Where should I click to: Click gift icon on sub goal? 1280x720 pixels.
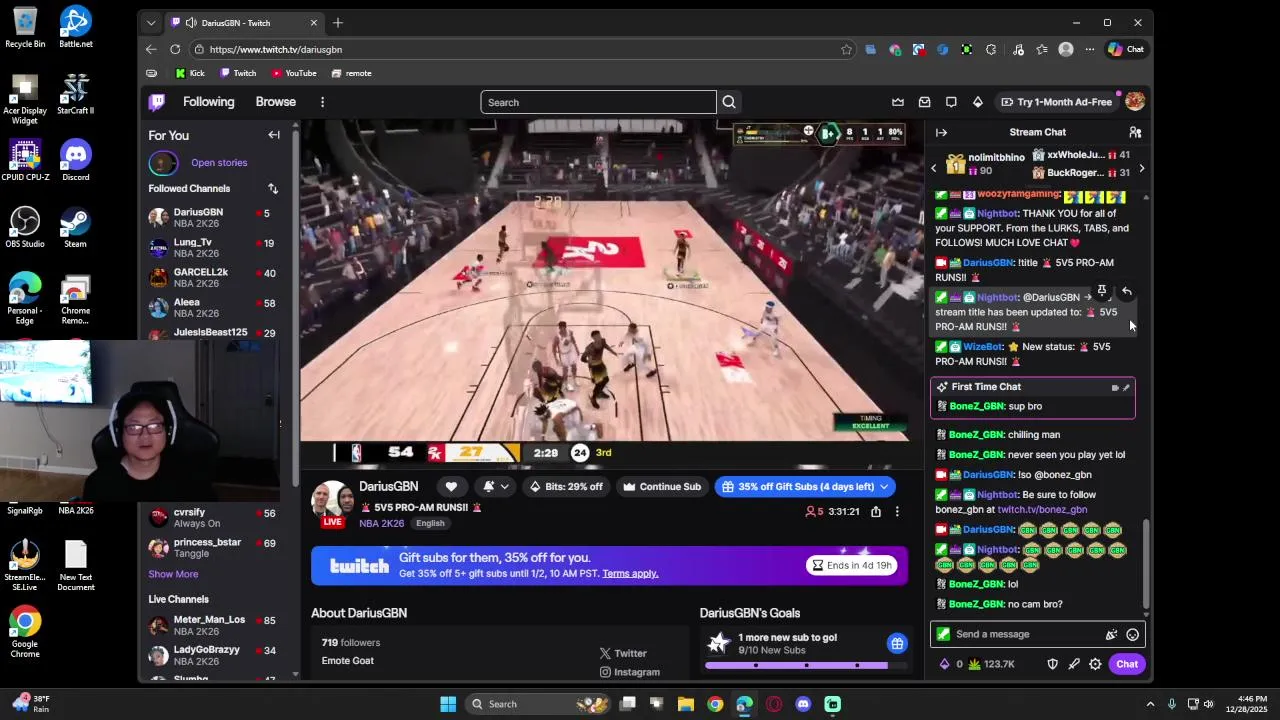pyautogui.click(x=897, y=643)
